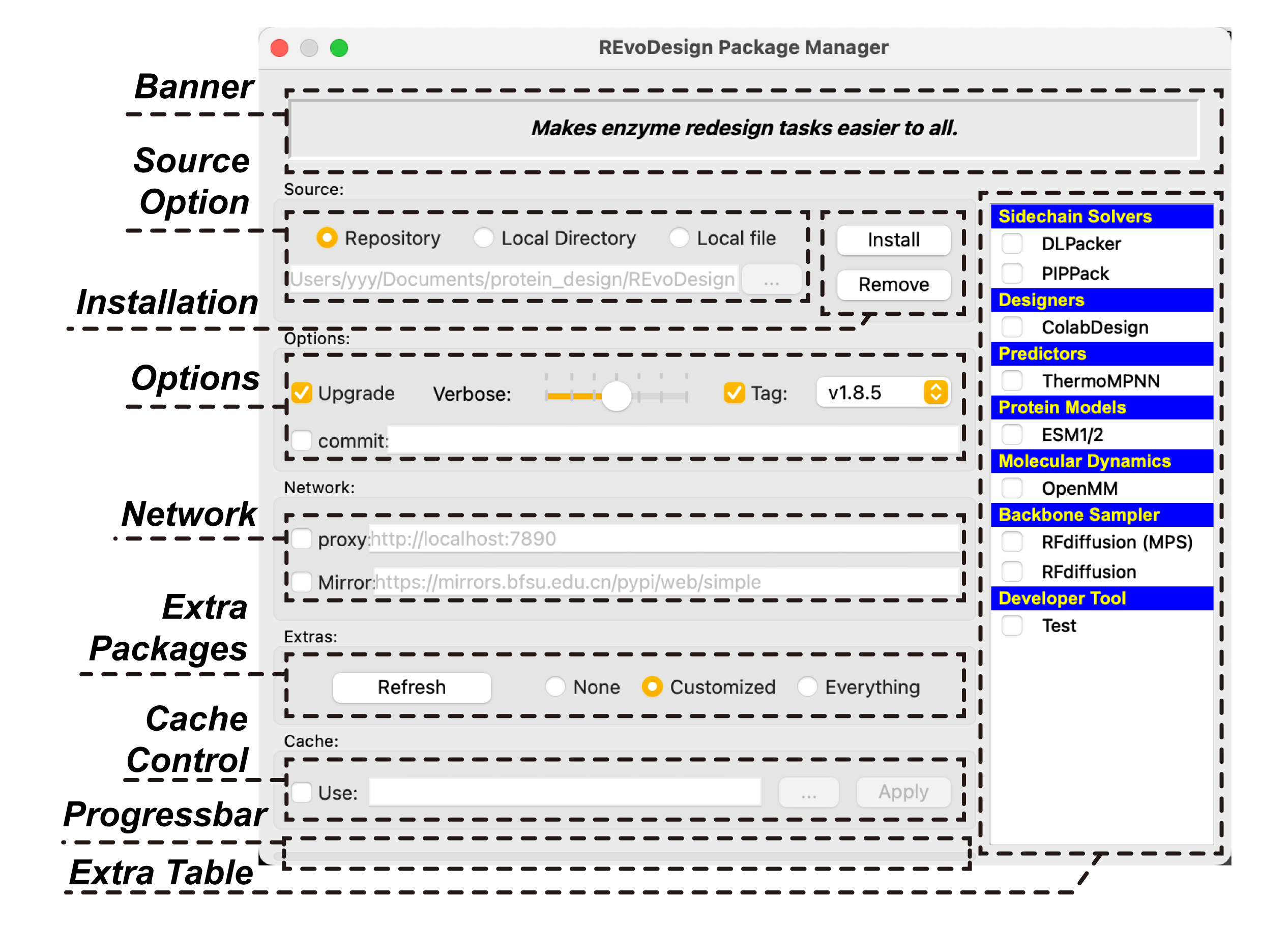
Task: Click the cache Apply button
Action: 903,792
